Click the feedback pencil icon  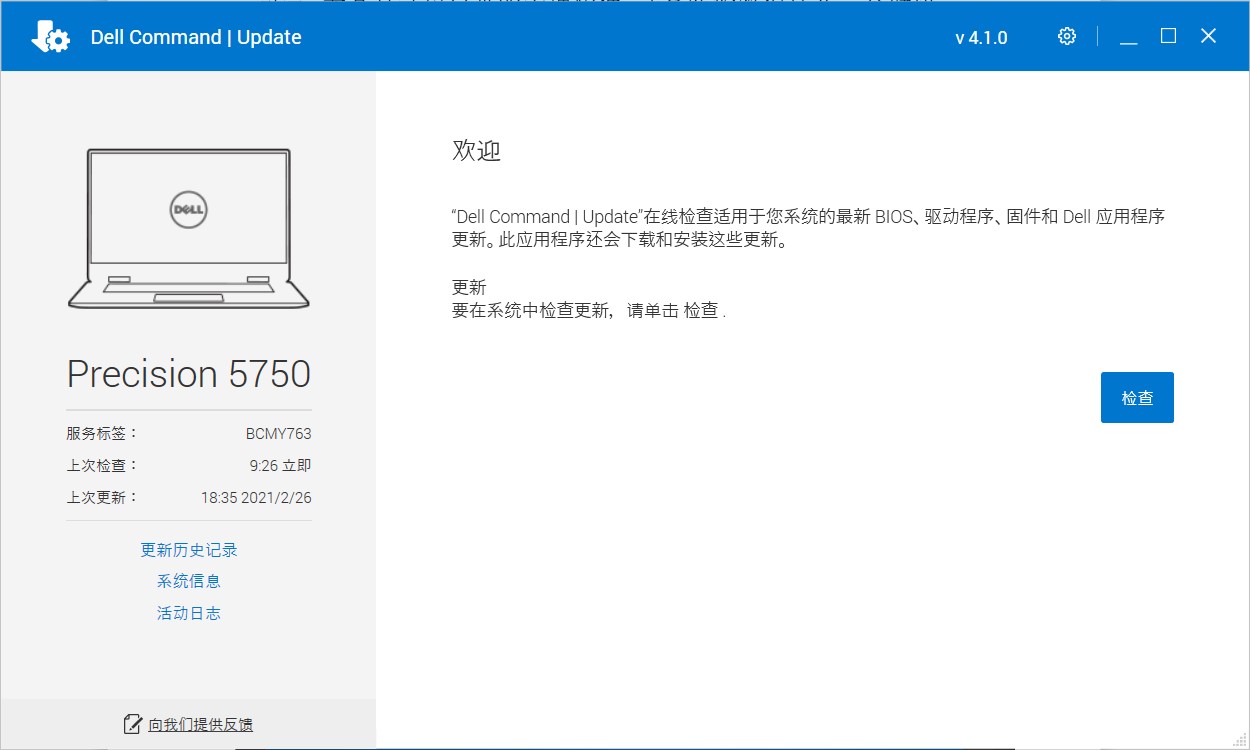(x=132, y=724)
